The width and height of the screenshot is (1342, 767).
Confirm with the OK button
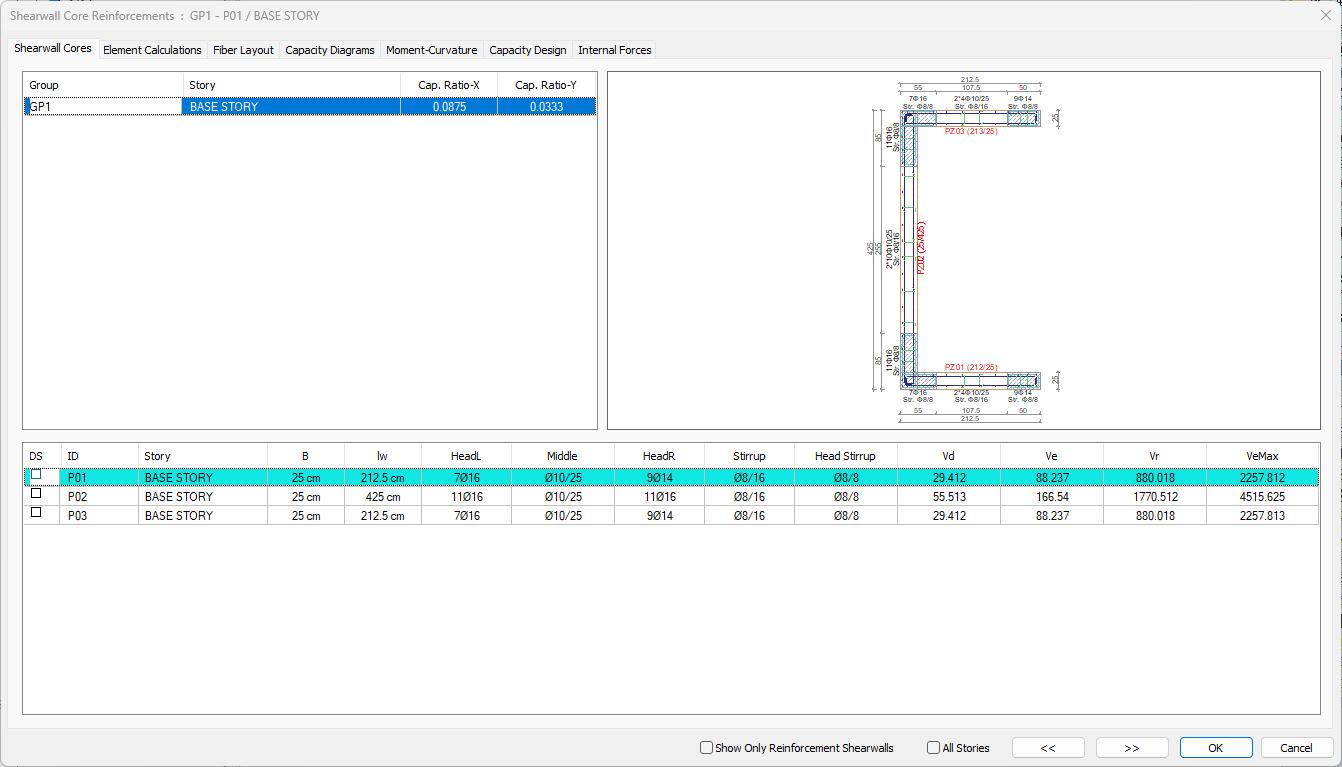(1215, 748)
